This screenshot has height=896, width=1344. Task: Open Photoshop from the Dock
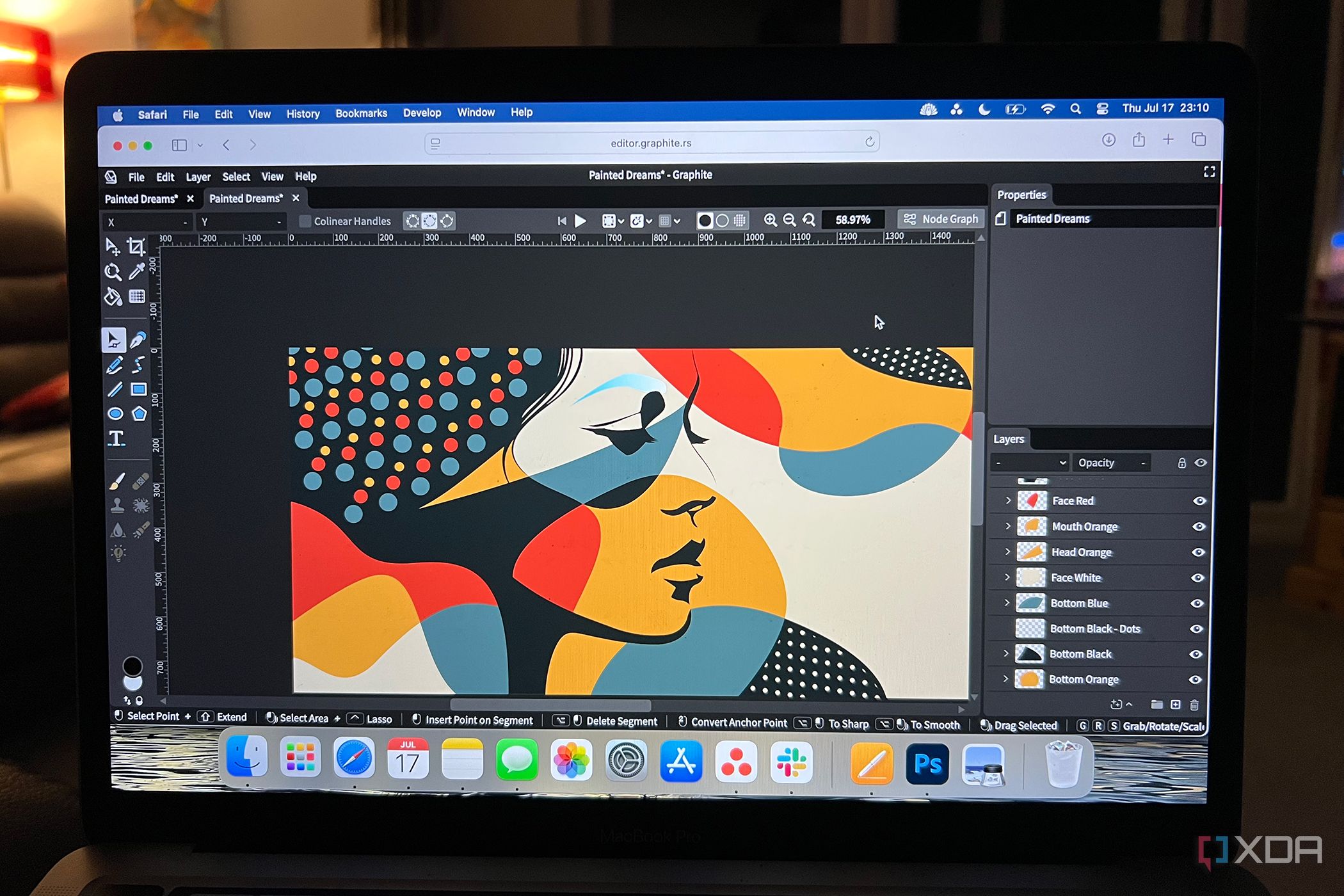click(927, 764)
